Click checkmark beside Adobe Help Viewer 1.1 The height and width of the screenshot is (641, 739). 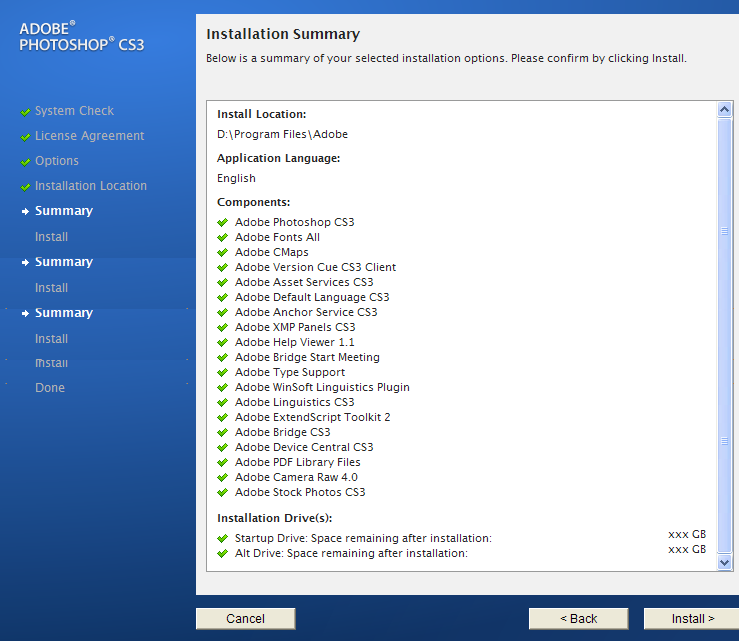(222, 342)
